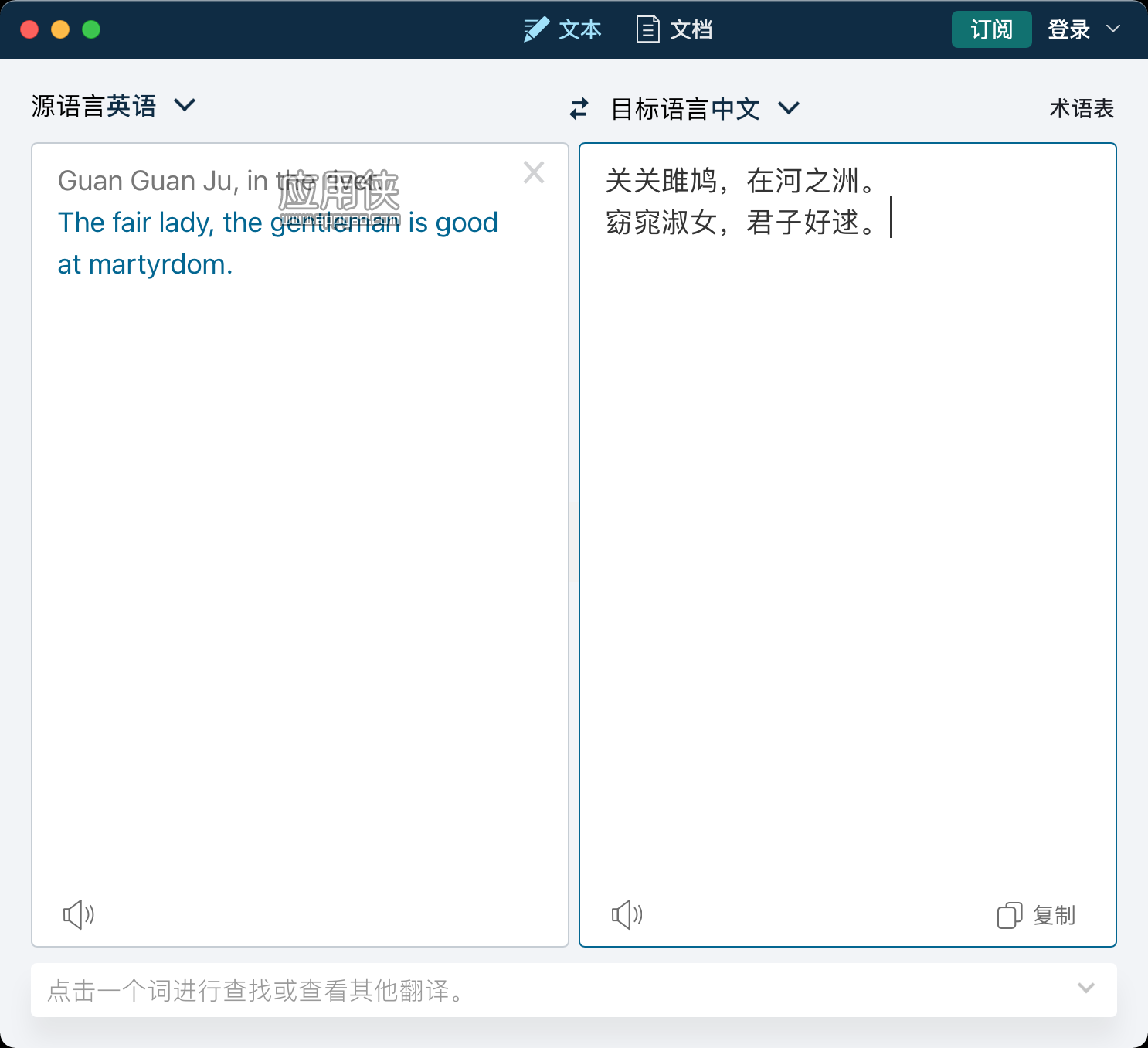Copy the translation with 复制 button
Viewport: 1148px width, 1048px height.
click(1036, 915)
